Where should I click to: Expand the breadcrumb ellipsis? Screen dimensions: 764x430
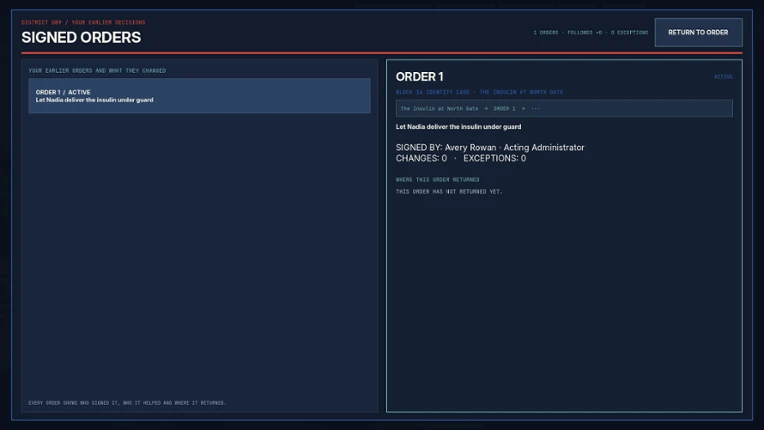535,109
